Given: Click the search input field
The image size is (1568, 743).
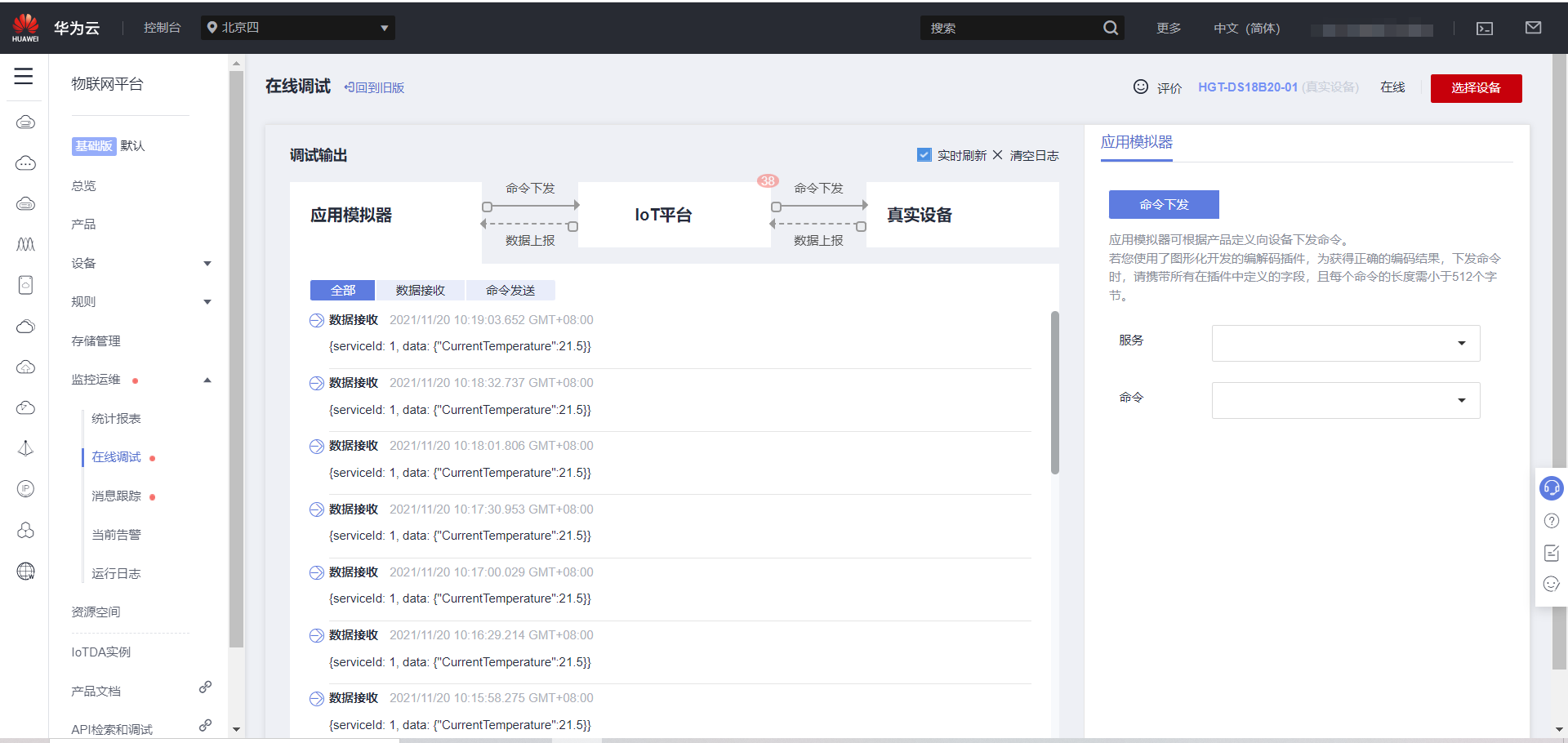Looking at the screenshot, I should (x=1013, y=28).
